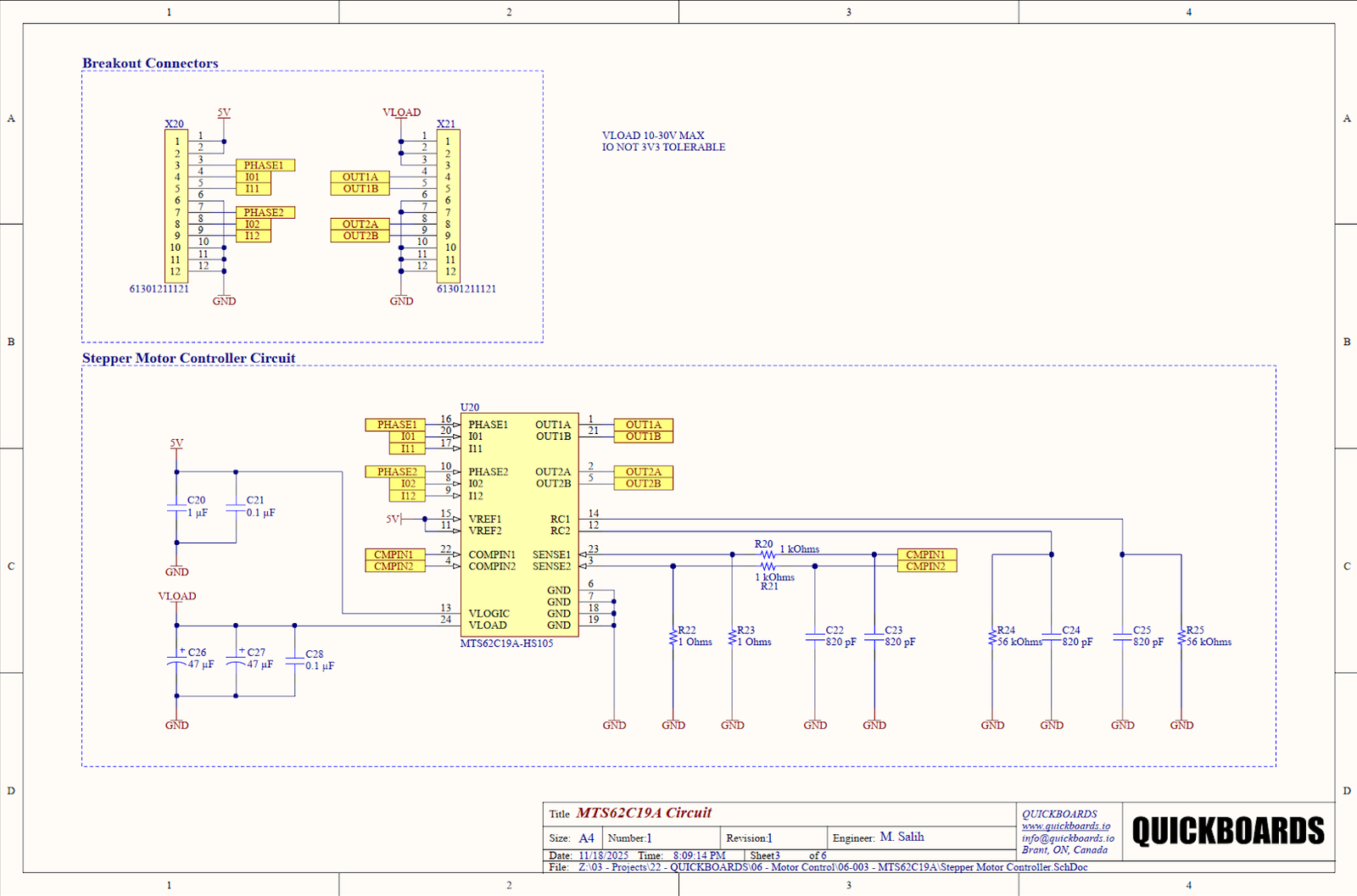Click the X20 connector symbol
Image resolution: width=1357 pixels, height=896 pixels.
point(176,206)
